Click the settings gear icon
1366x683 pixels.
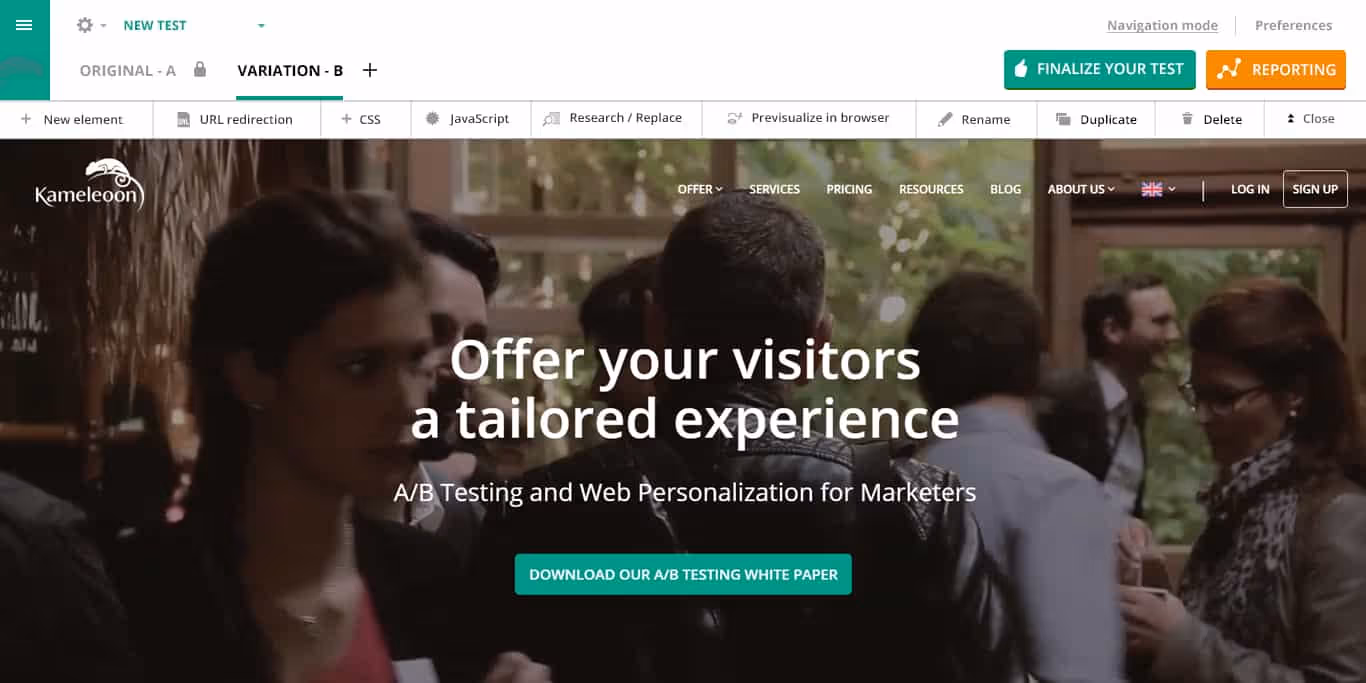85,25
